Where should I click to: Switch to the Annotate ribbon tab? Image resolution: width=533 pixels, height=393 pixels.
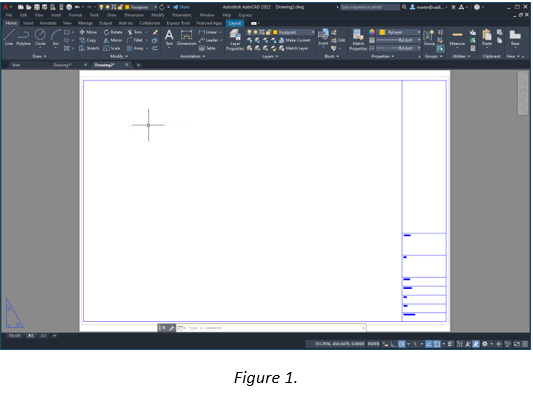point(48,23)
